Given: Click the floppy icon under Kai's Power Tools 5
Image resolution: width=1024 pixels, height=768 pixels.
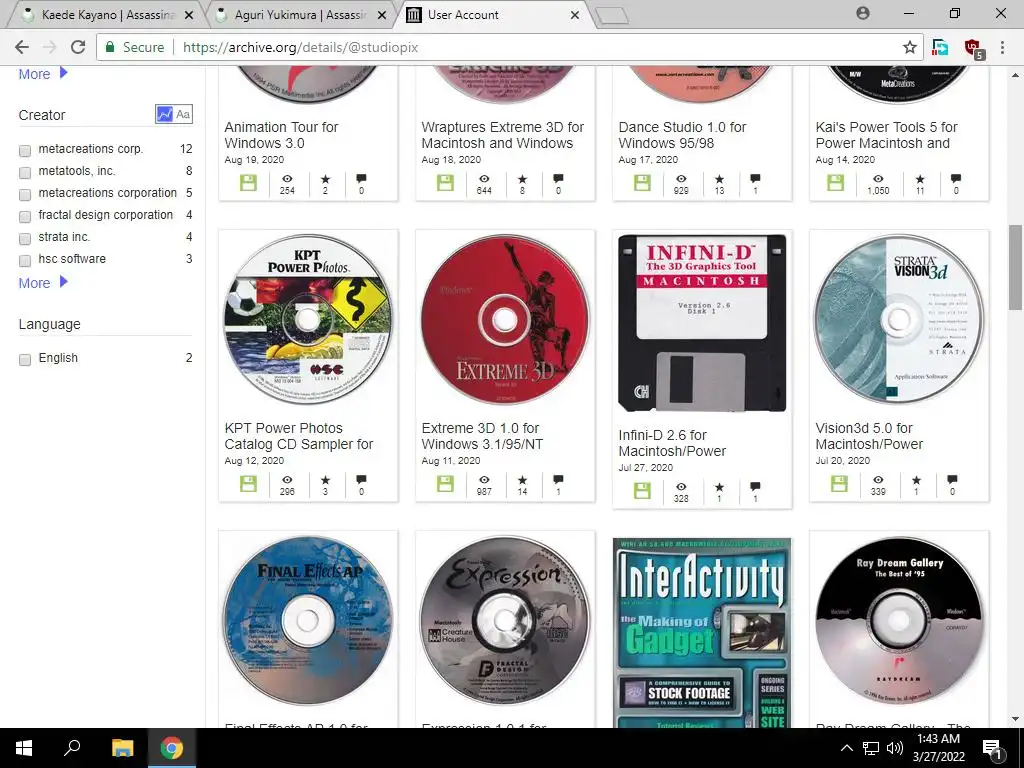Looking at the screenshot, I should [x=836, y=183].
